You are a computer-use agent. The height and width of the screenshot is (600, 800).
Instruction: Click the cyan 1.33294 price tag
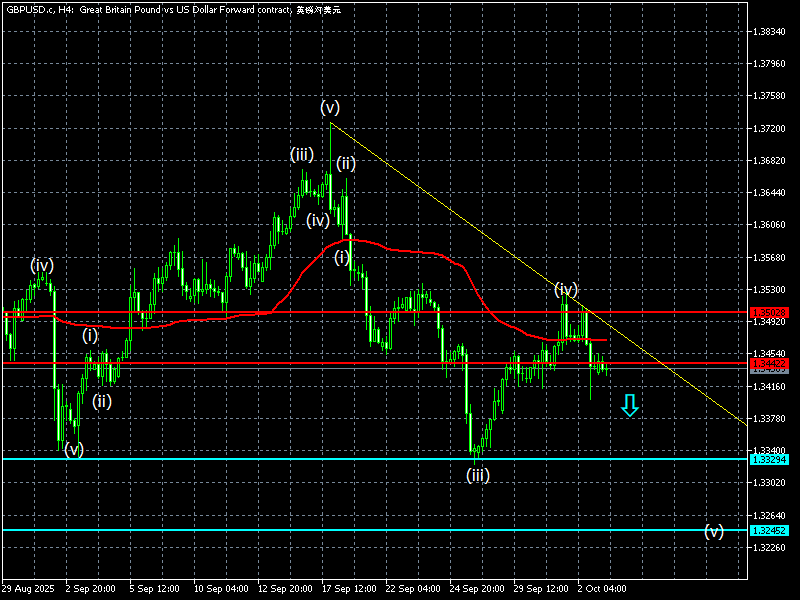coord(769,460)
